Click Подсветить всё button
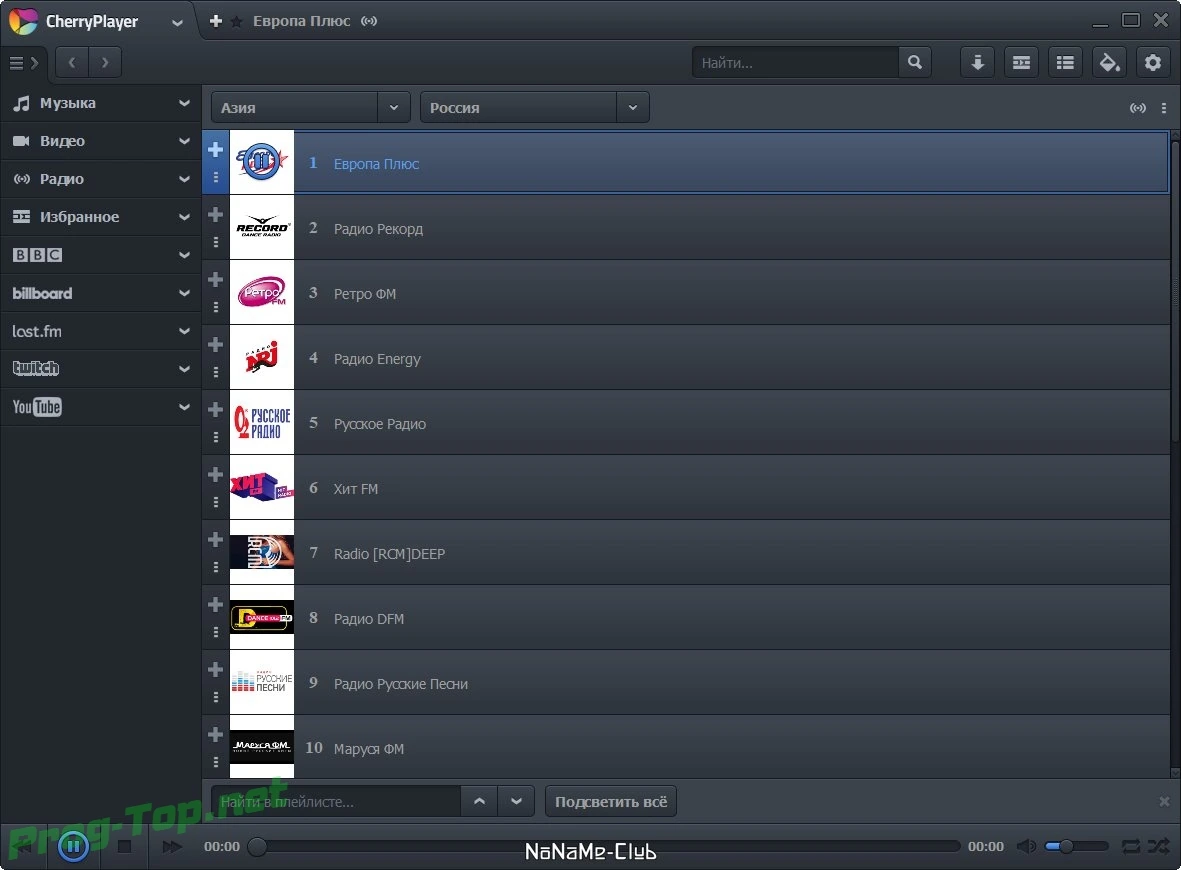Image resolution: width=1181 pixels, height=870 pixels. coord(611,801)
